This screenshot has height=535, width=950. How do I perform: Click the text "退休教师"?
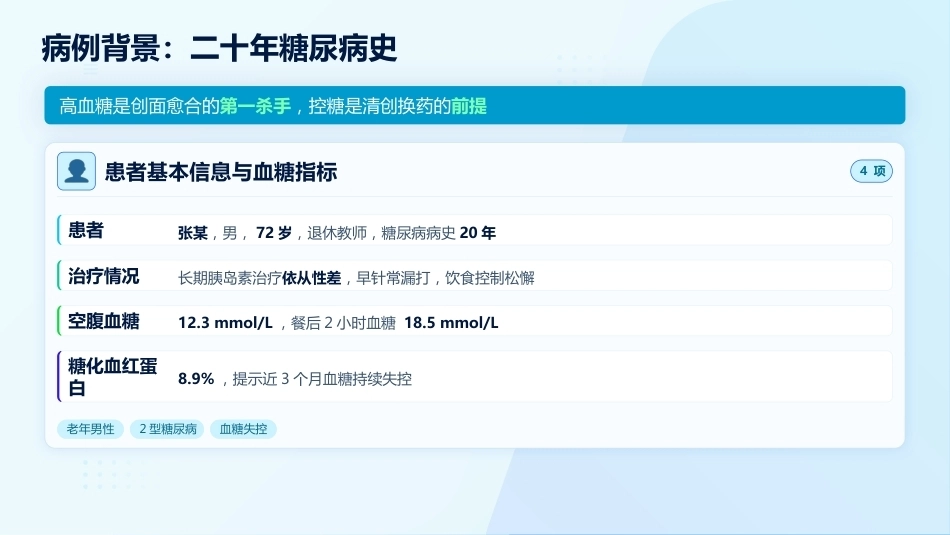coord(337,233)
